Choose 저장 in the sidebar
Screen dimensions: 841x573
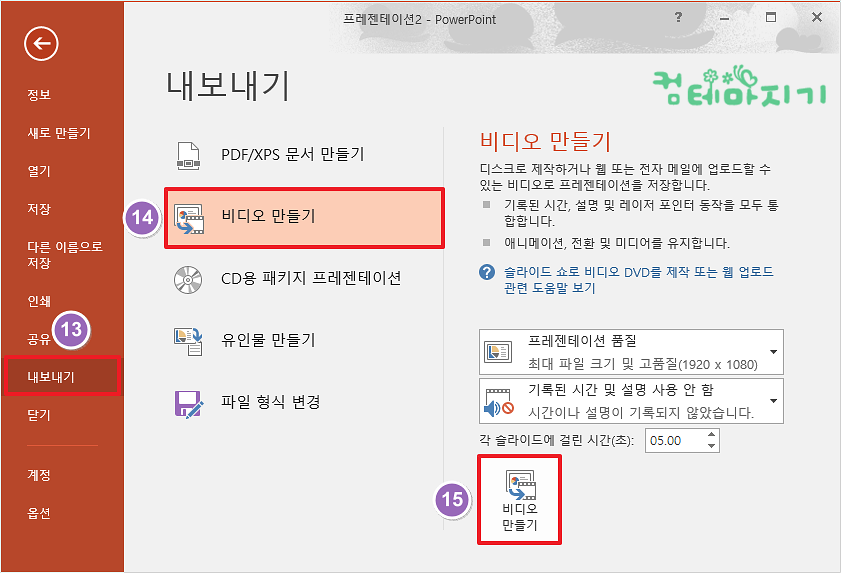click(x=39, y=209)
